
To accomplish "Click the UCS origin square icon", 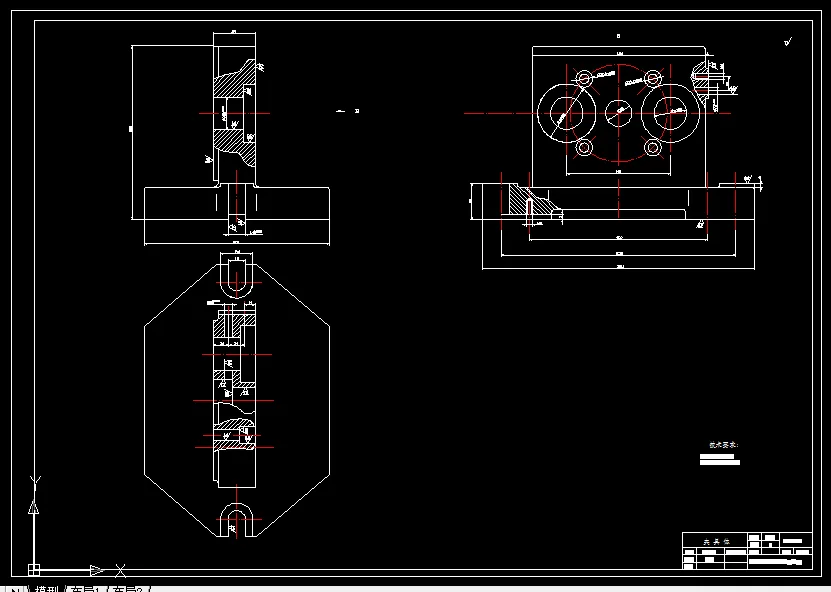I will pyautogui.click(x=34, y=570).
